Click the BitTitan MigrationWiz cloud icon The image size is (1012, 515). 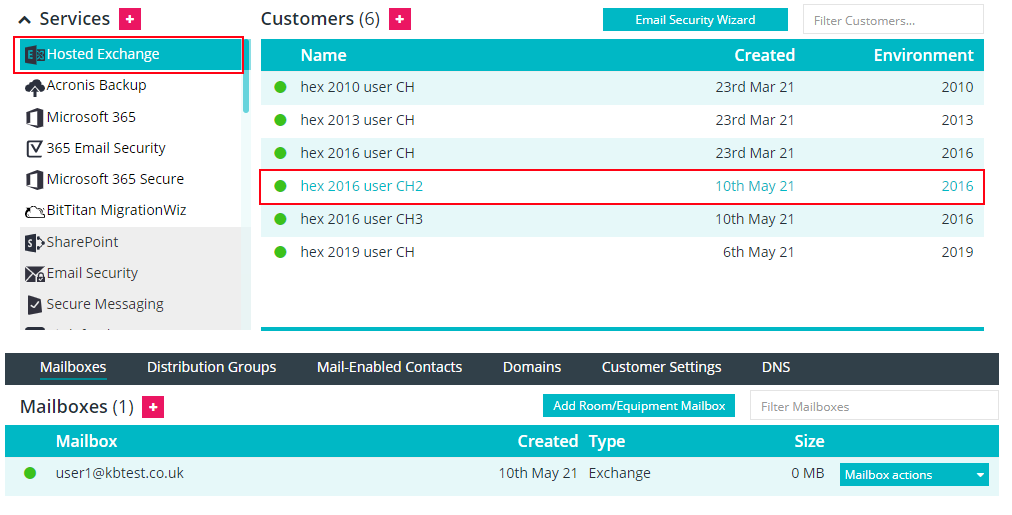pos(35,211)
